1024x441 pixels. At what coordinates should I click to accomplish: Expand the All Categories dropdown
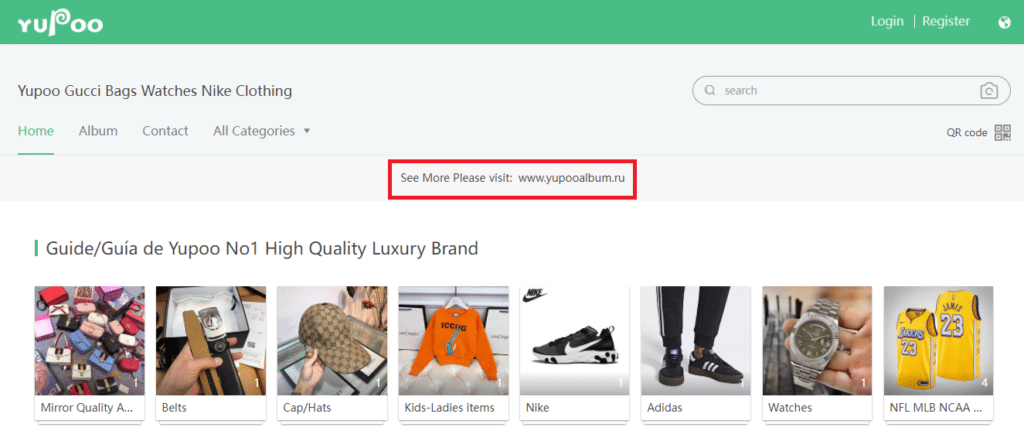[261, 131]
